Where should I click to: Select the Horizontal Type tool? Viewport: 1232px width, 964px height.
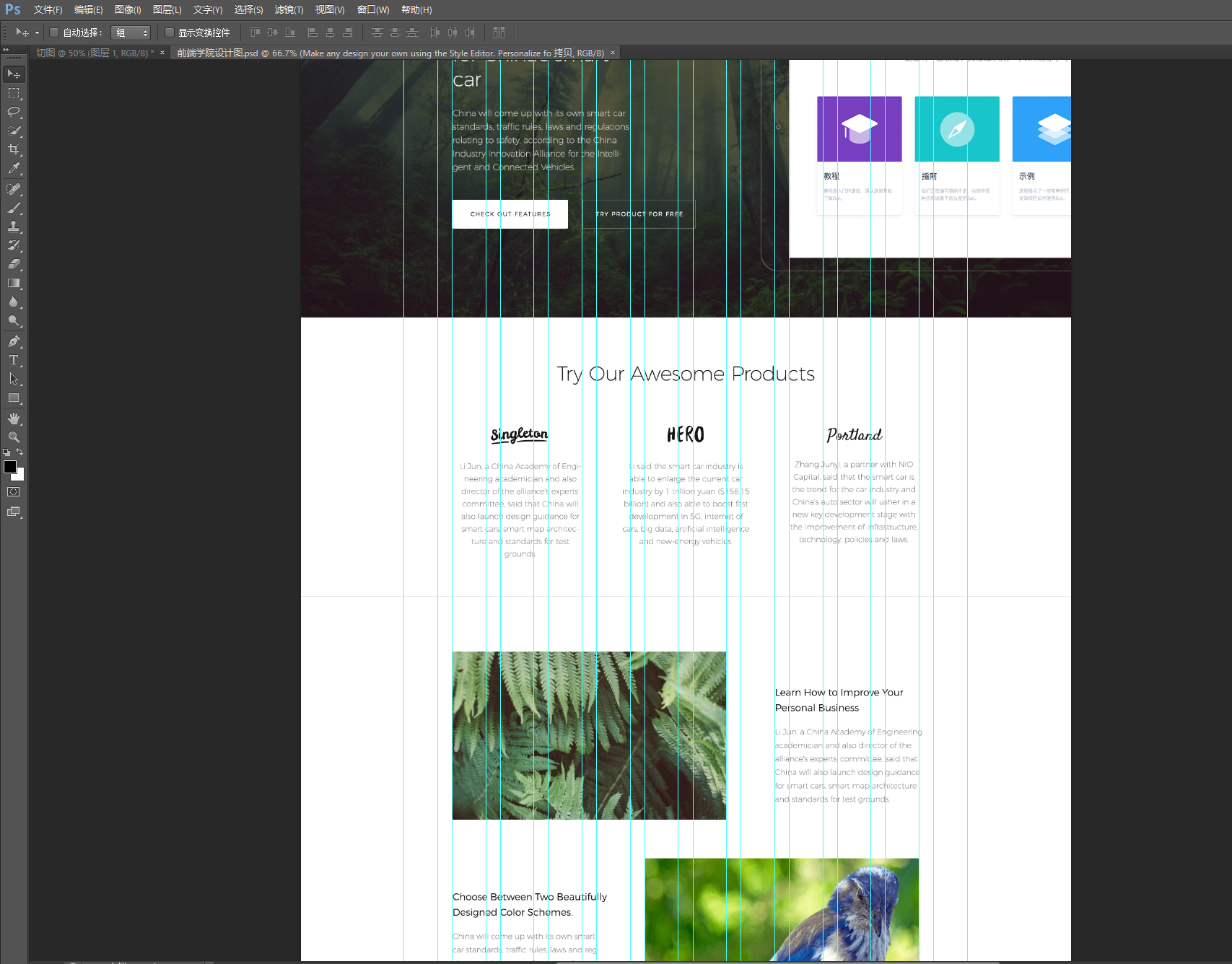tap(14, 360)
